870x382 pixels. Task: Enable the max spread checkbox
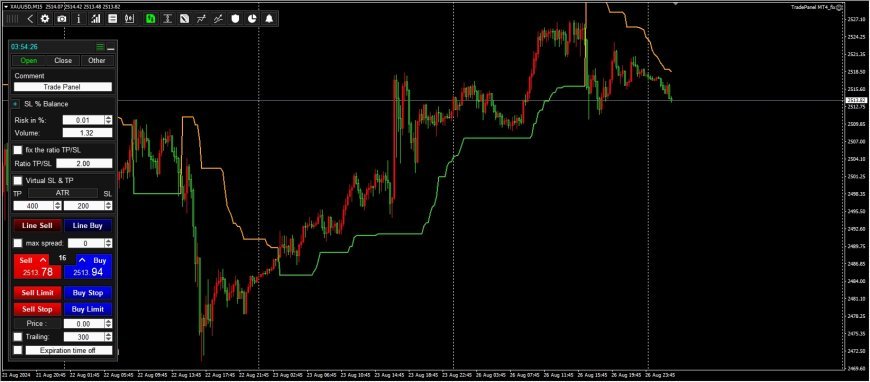click(18, 243)
